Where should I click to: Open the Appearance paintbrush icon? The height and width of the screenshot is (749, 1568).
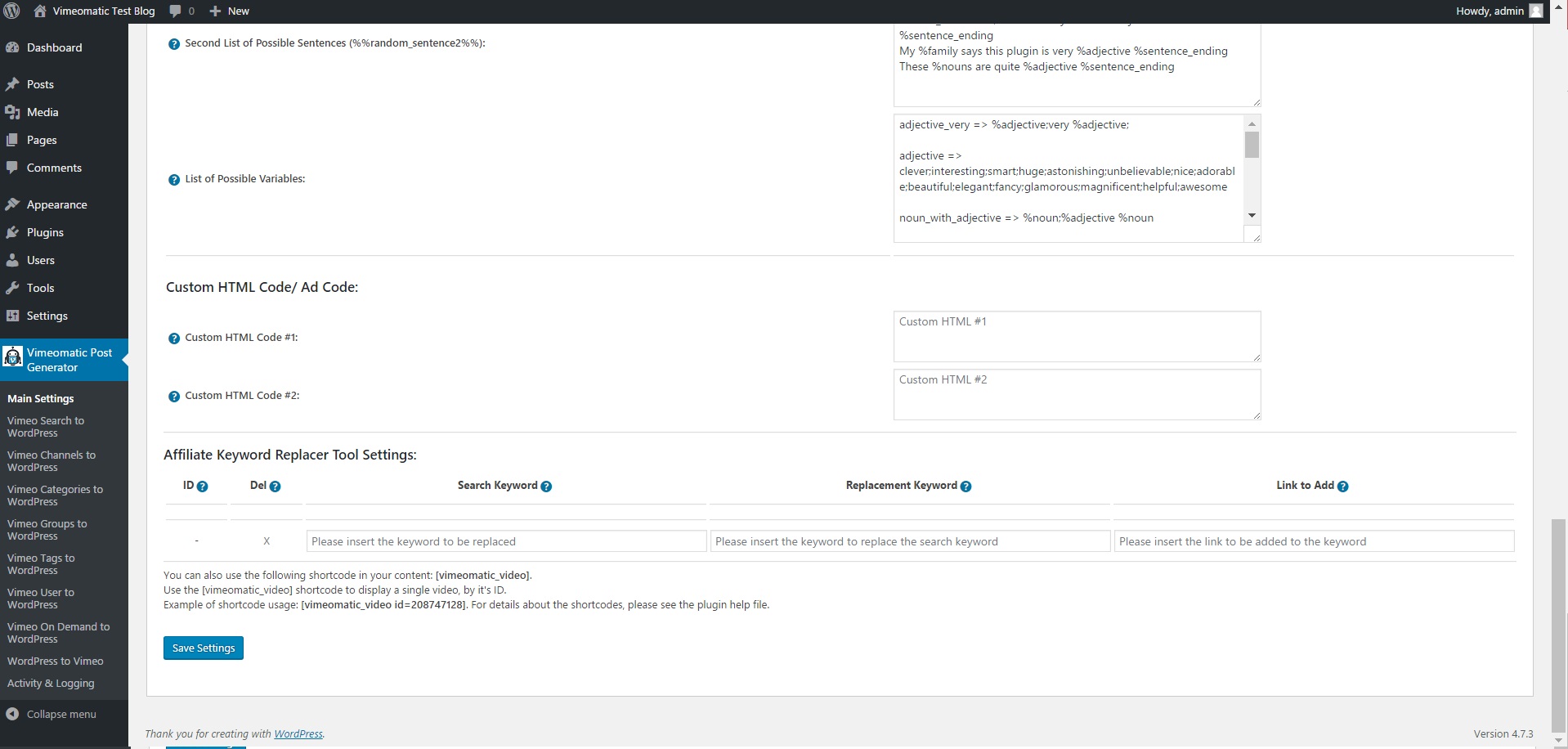point(11,204)
